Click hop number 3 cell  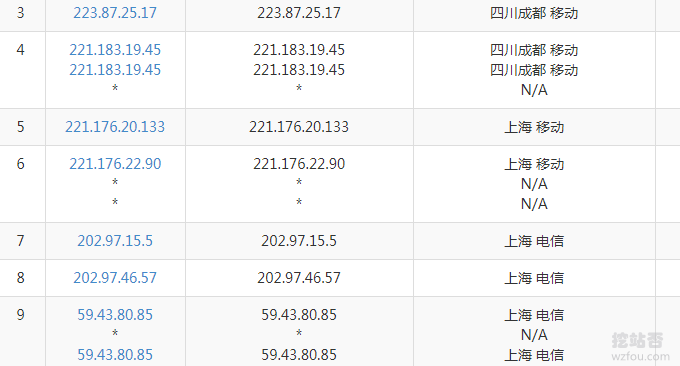[x=20, y=13]
